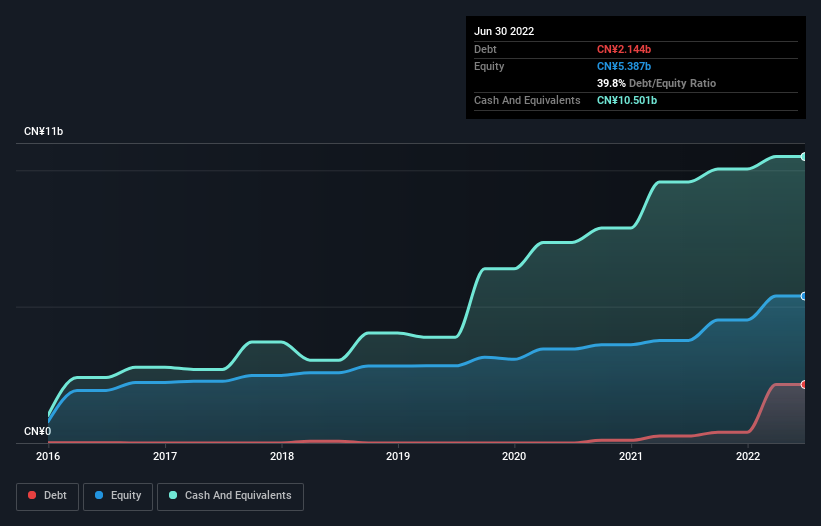
Task: Click the blue Equity endpoint marker
Action: (x=804, y=296)
